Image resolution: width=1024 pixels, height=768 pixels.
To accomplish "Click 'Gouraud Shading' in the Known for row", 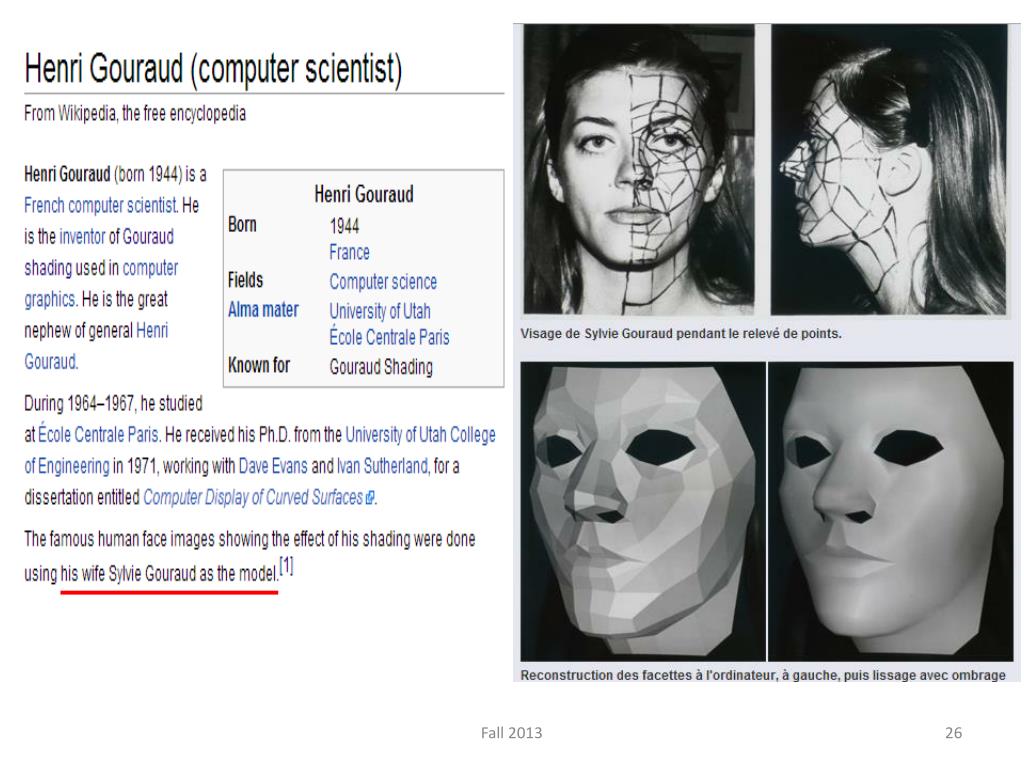I will click(381, 367).
